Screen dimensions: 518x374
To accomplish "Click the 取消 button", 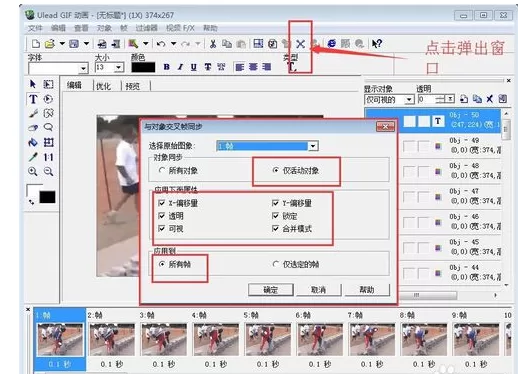I will [x=319, y=290].
